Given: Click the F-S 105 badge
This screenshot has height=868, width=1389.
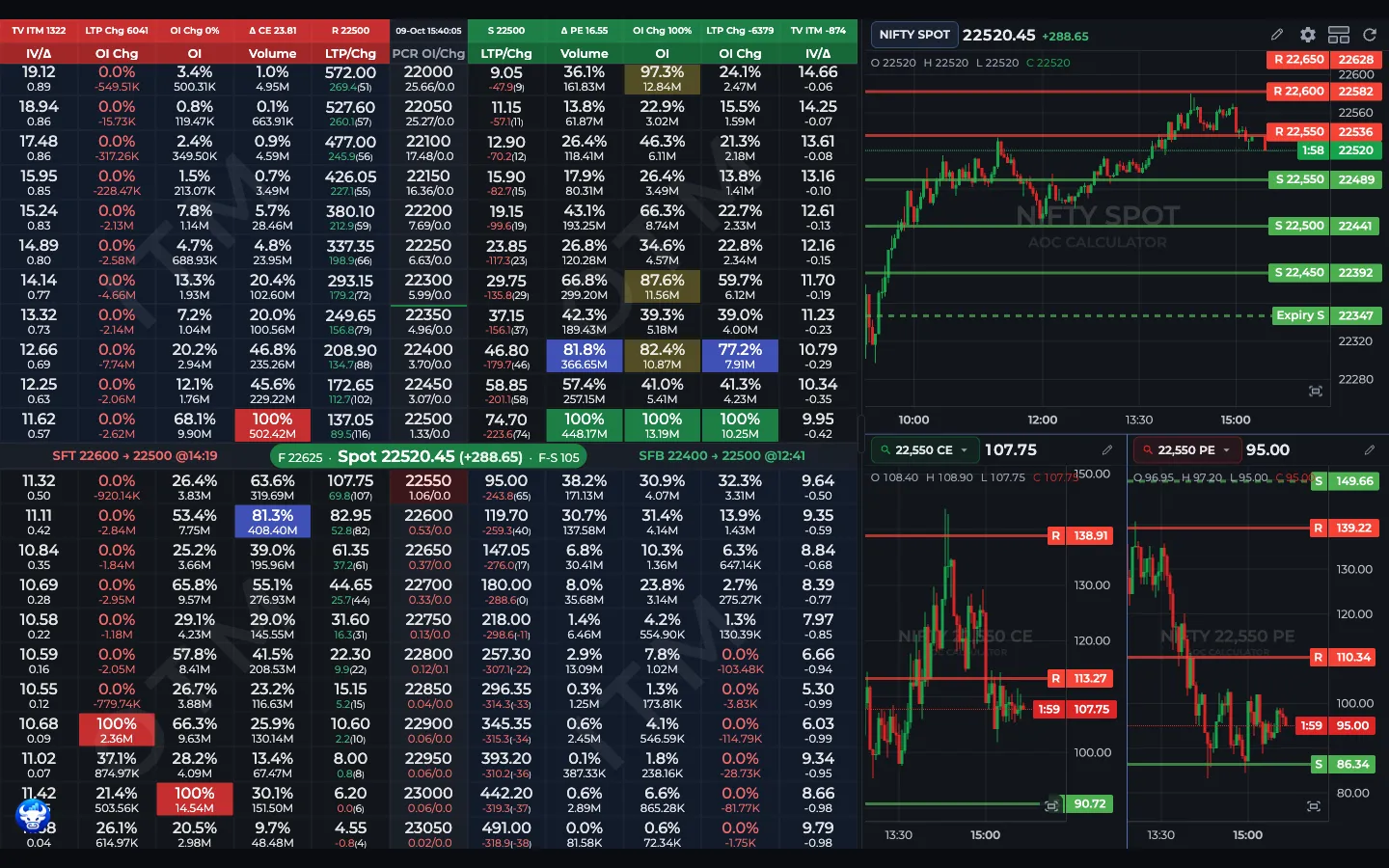Looking at the screenshot, I should (x=558, y=457).
